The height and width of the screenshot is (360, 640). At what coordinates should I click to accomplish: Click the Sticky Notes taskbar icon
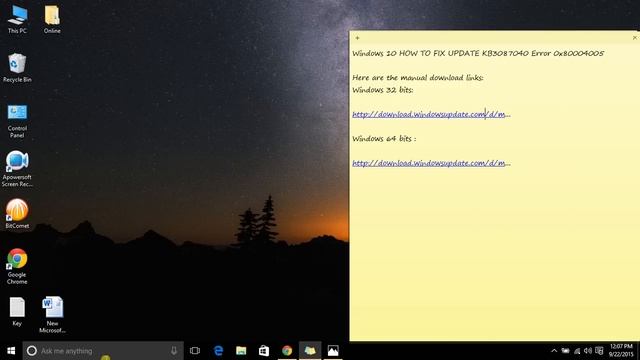click(x=310, y=351)
